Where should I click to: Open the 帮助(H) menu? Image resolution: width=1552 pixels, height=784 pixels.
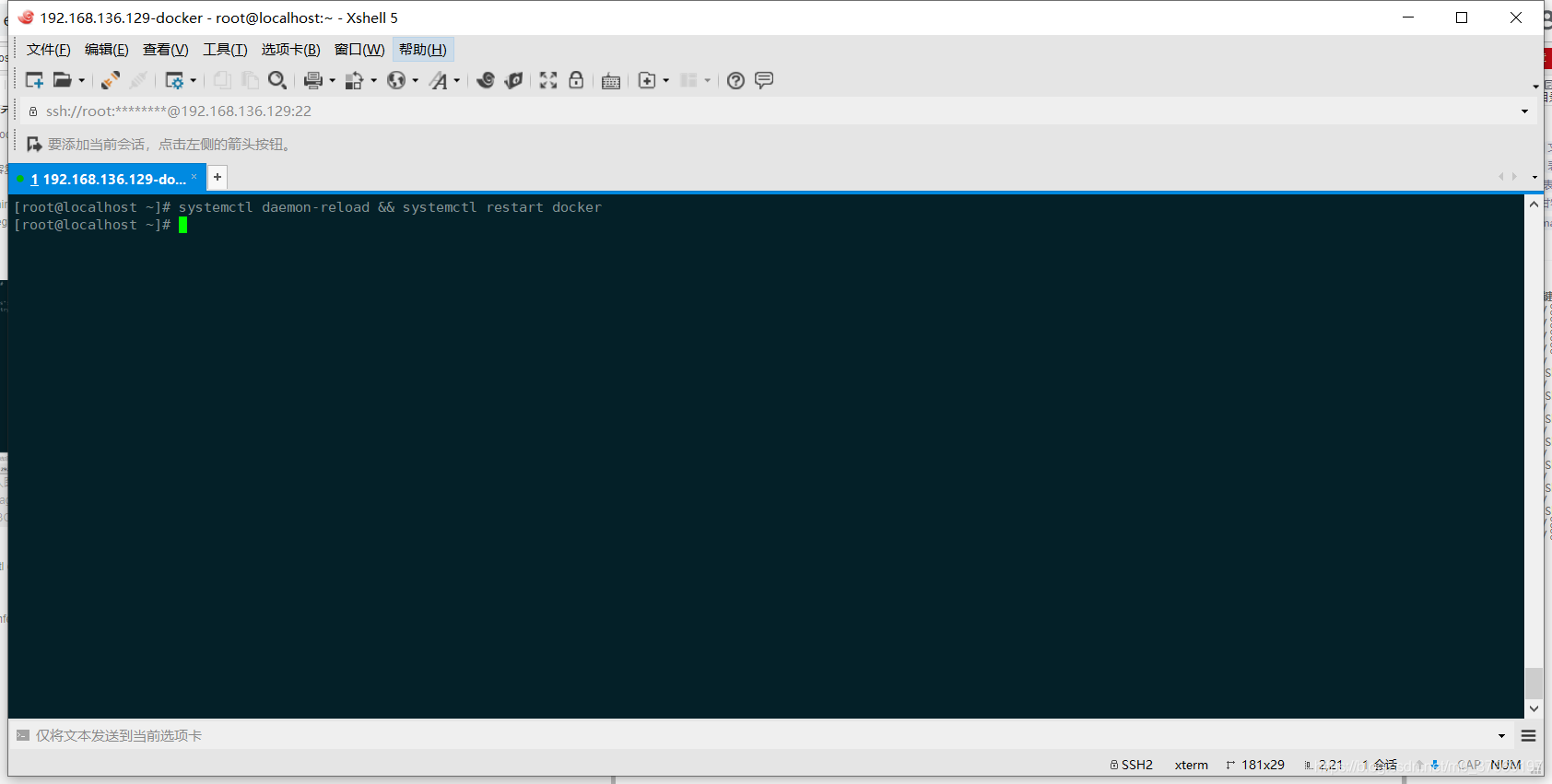[423, 50]
